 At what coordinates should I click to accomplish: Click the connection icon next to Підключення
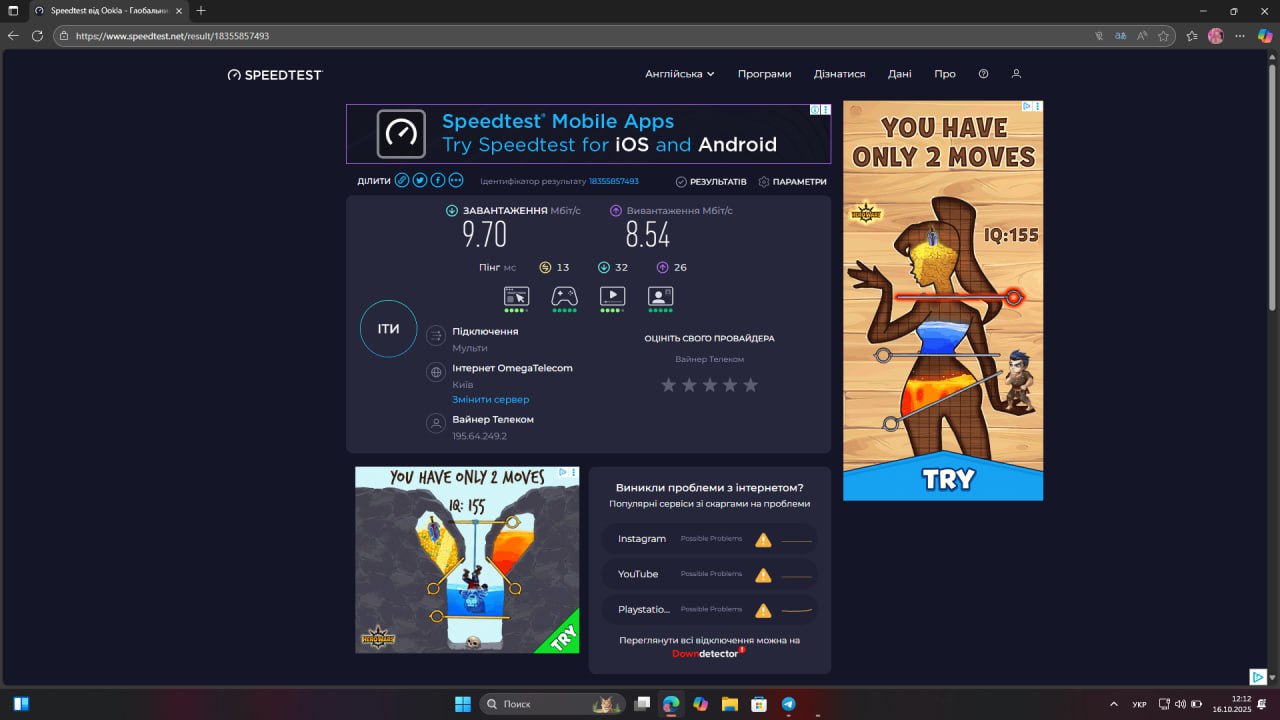(x=436, y=336)
